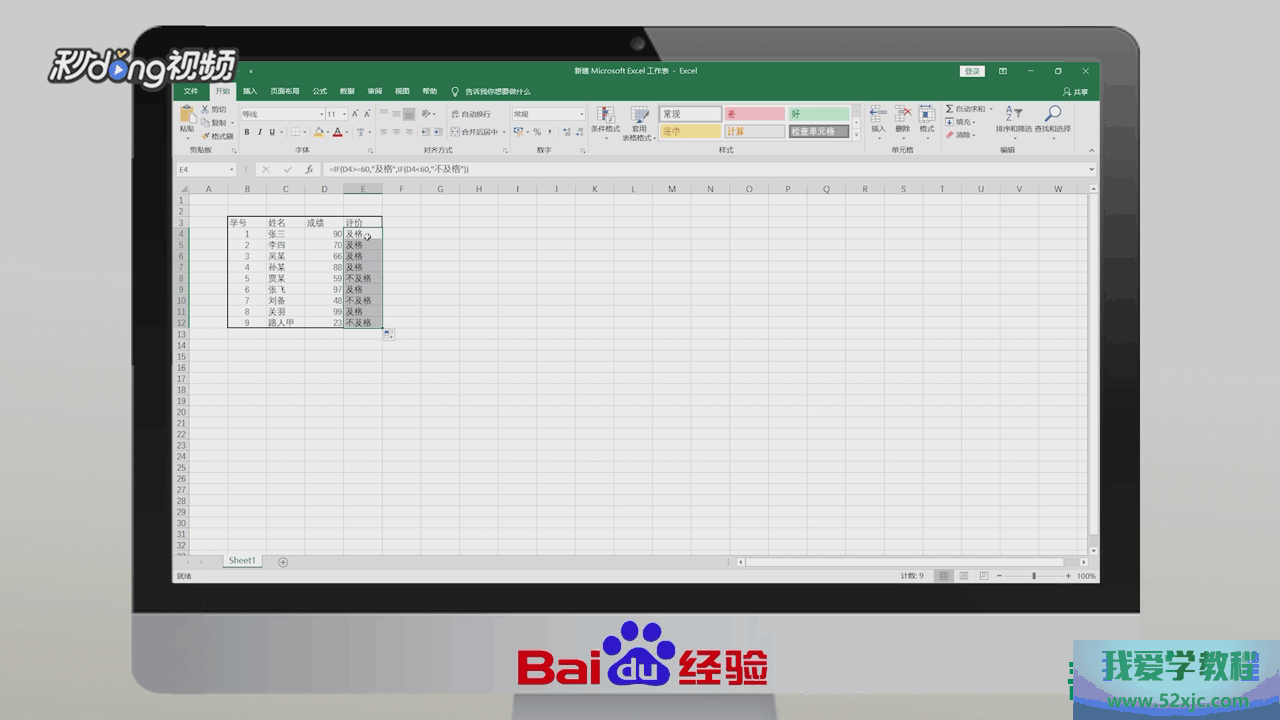Apply the red 差 (Bad) cell style

pyautogui.click(x=754, y=114)
